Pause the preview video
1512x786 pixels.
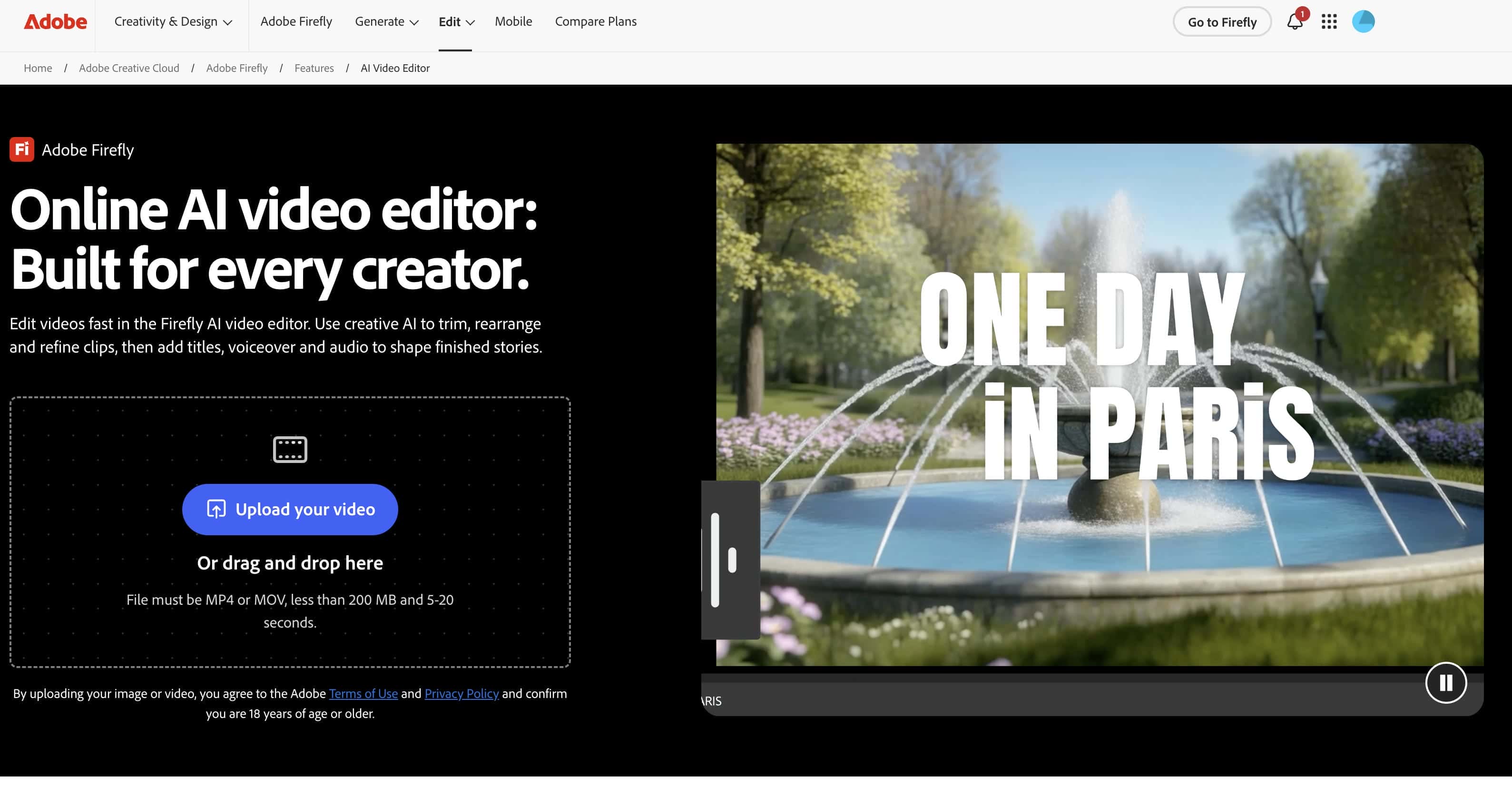tap(1446, 683)
